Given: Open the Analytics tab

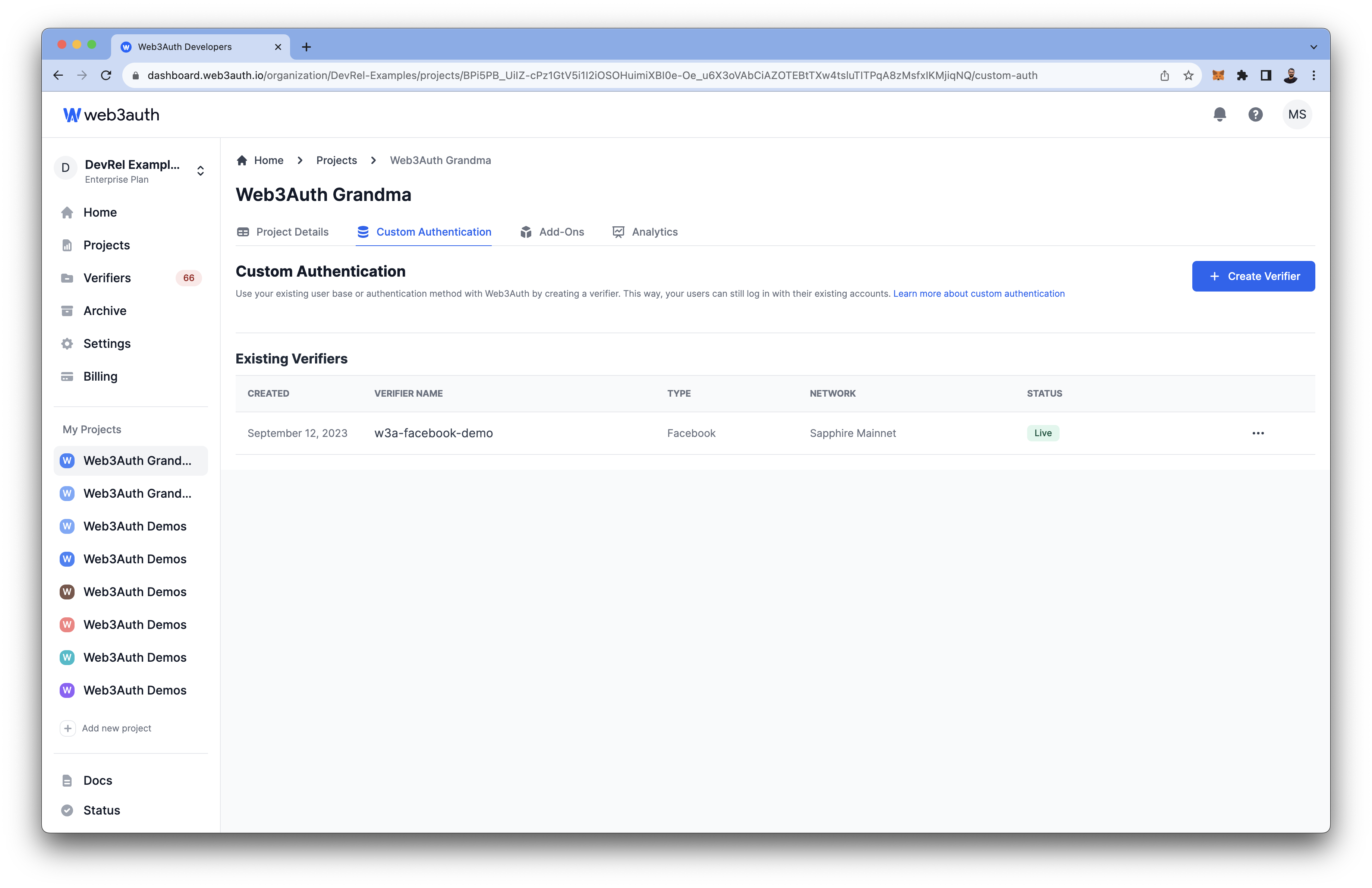Looking at the screenshot, I should click(645, 232).
